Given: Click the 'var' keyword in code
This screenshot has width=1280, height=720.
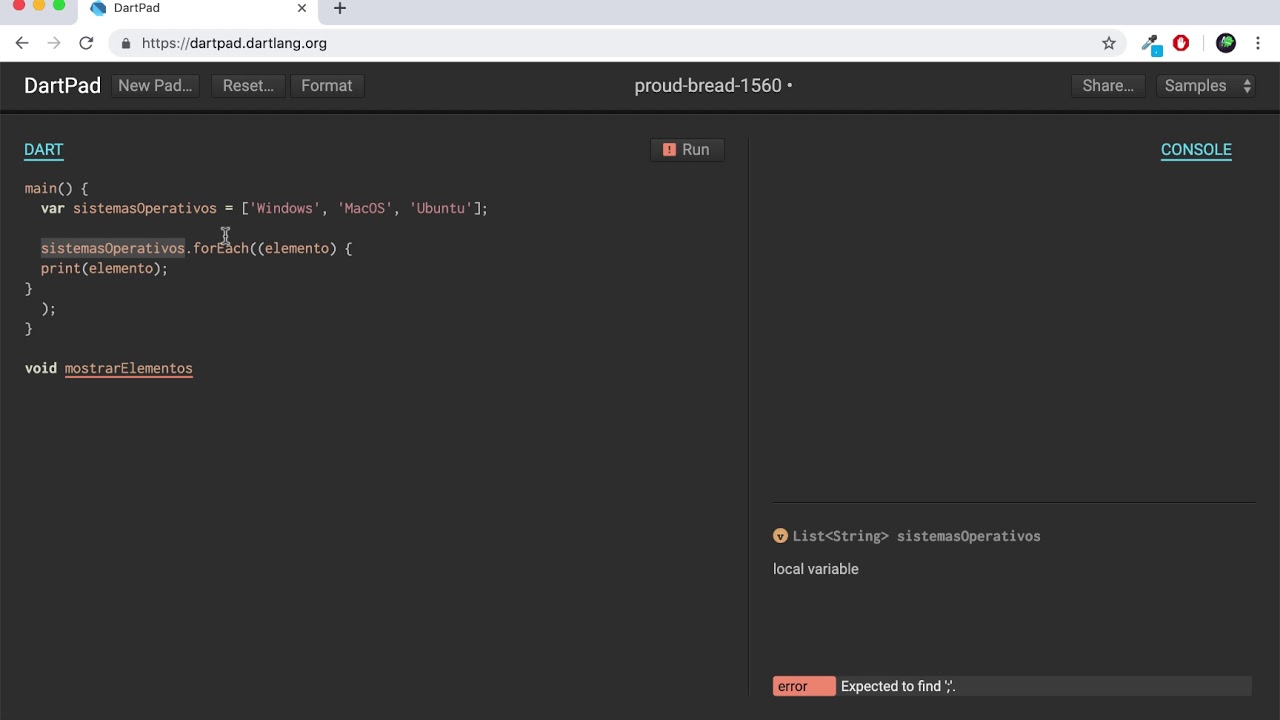Looking at the screenshot, I should [x=53, y=208].
